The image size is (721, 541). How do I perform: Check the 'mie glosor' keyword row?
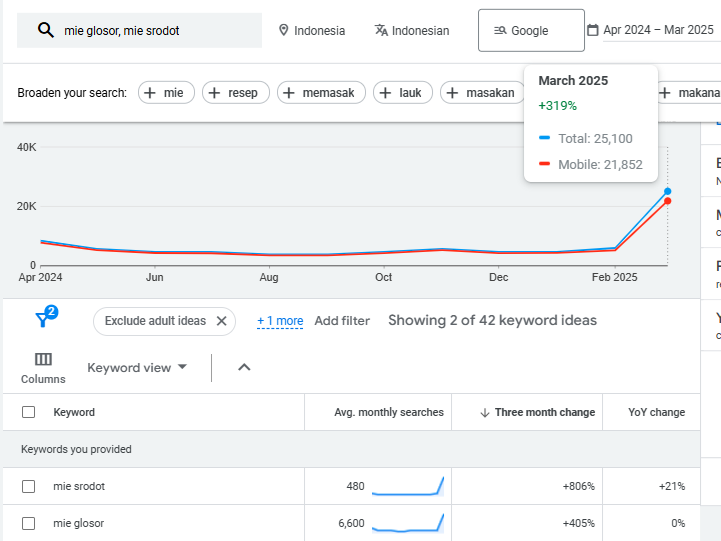pyautogui.click(x=29, y=523)
